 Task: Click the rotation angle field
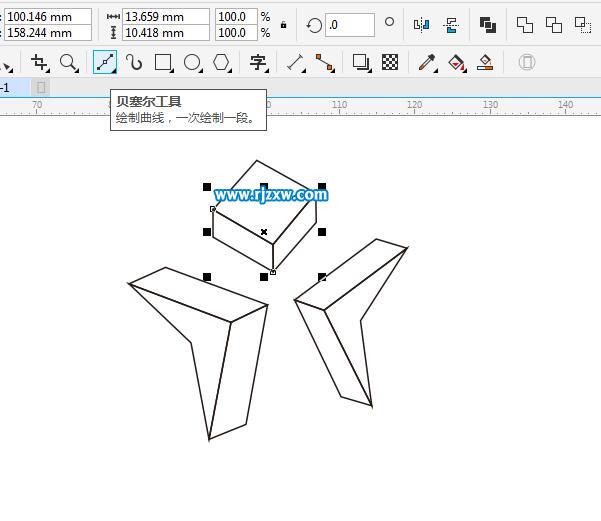350,25
